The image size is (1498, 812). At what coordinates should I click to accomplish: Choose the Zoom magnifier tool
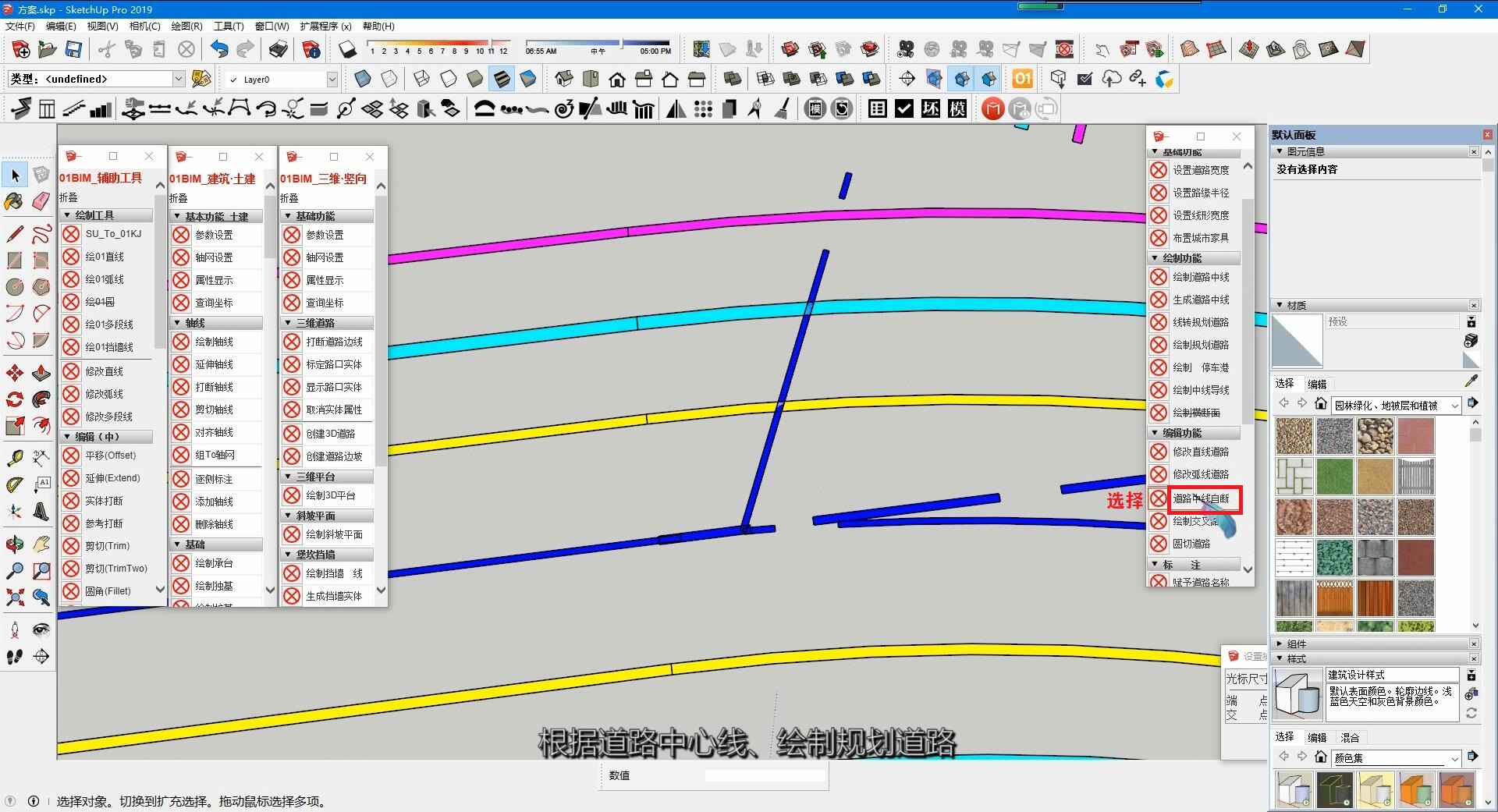15,571
